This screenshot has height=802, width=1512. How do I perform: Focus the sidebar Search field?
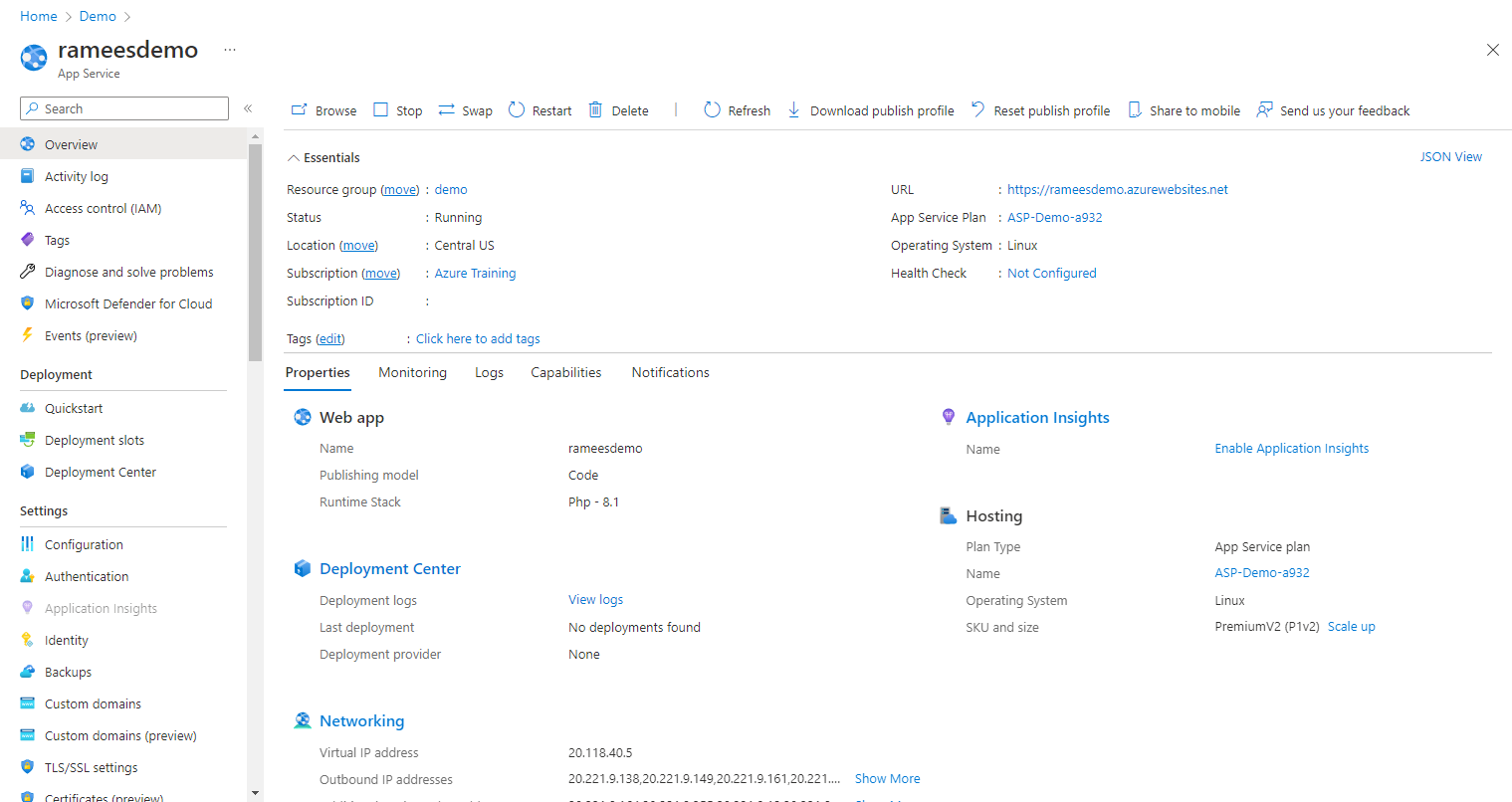[x=124, y=108]
